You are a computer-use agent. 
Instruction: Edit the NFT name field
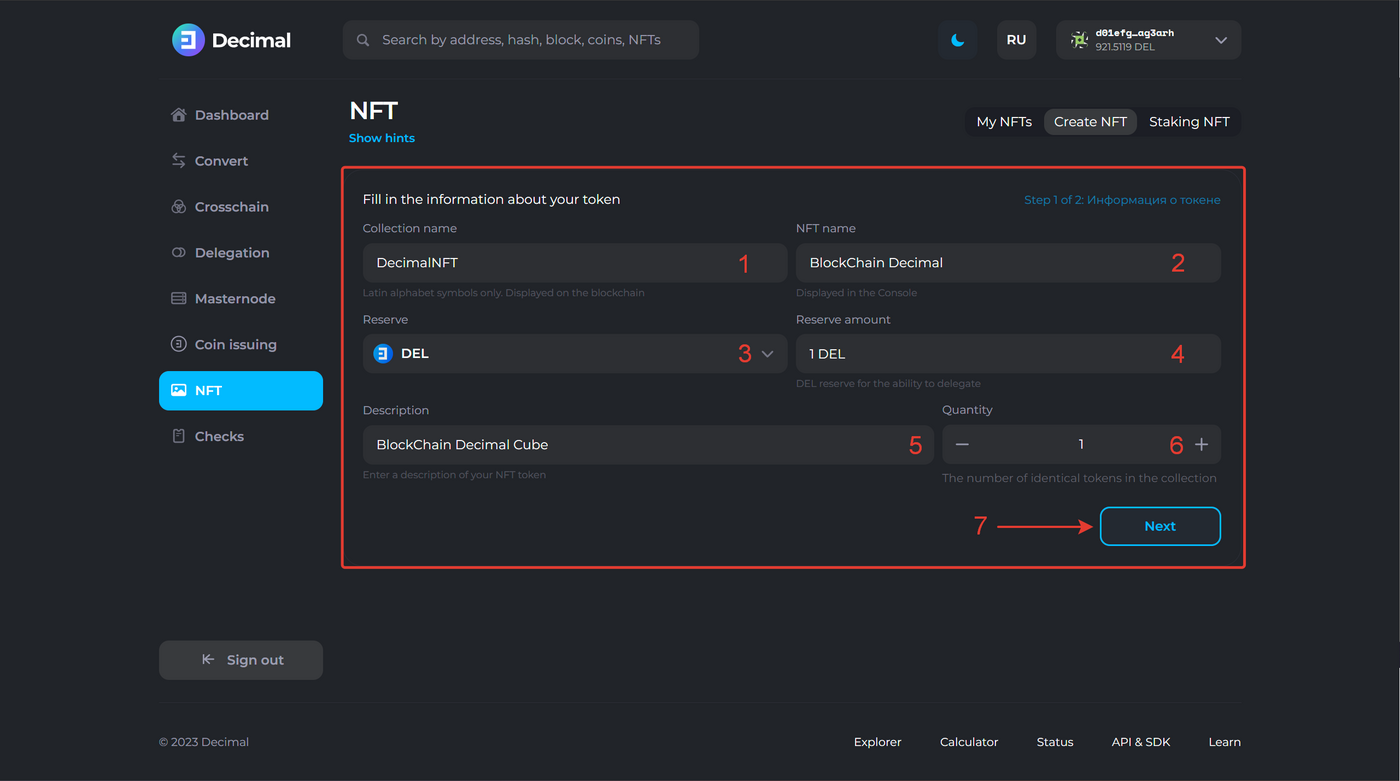click(x=1008, y=263)
